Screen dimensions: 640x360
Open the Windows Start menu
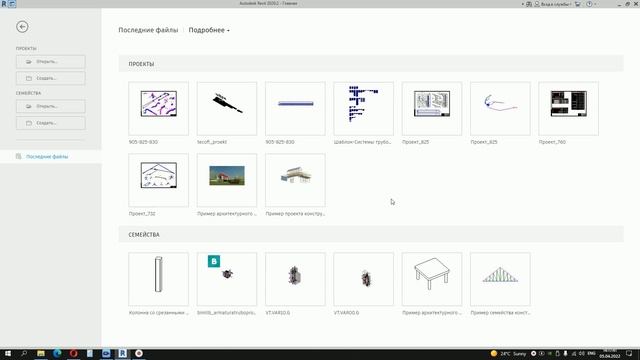coord(8,353)
